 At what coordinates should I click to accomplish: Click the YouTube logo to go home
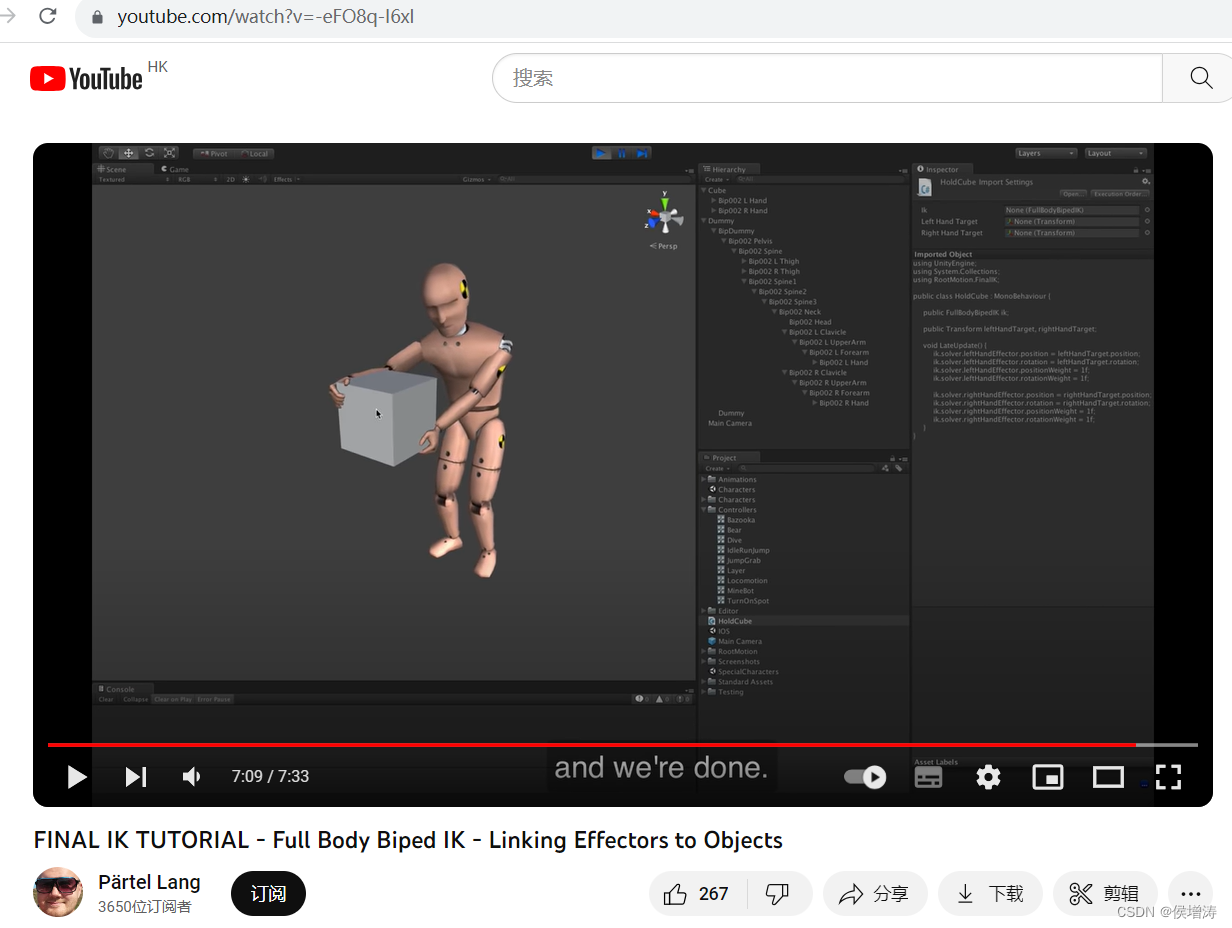point(87,78)
